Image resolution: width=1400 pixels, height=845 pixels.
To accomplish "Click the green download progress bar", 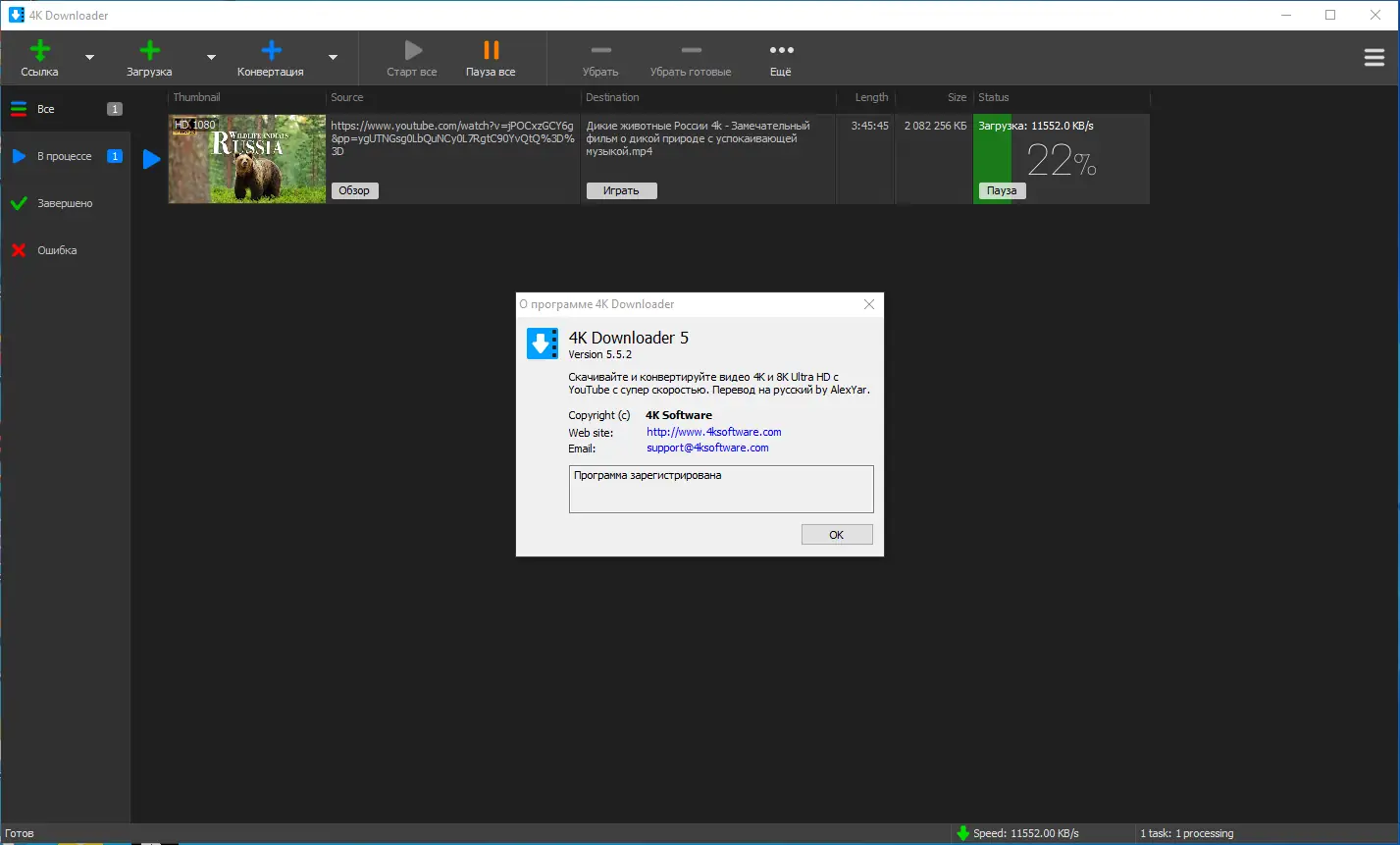I will pos(992,157).
